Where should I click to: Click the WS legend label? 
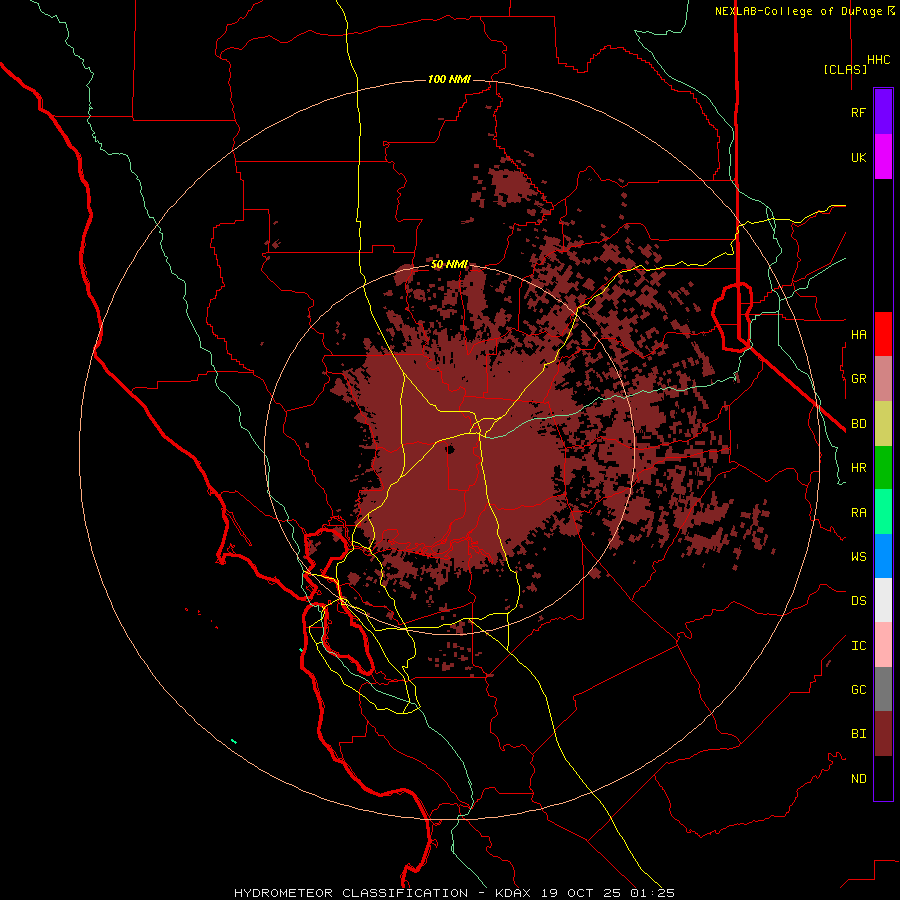[859, 557]
